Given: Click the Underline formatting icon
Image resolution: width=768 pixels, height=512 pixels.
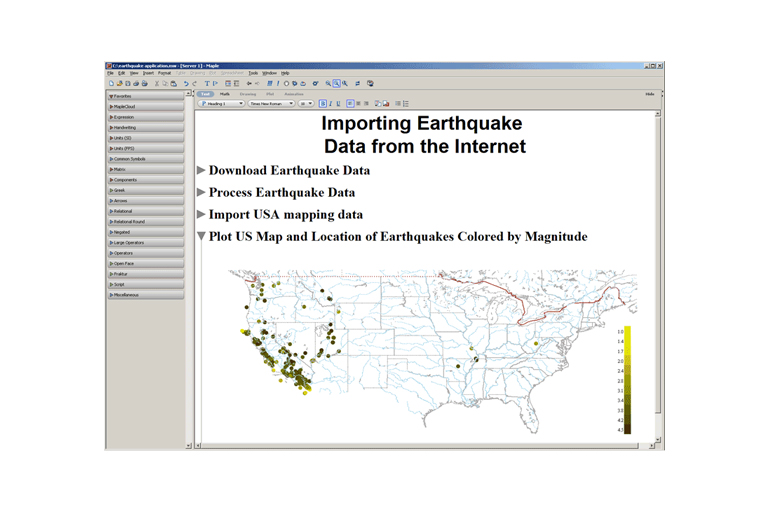Looking at the screenshot, I should (338, 103).
